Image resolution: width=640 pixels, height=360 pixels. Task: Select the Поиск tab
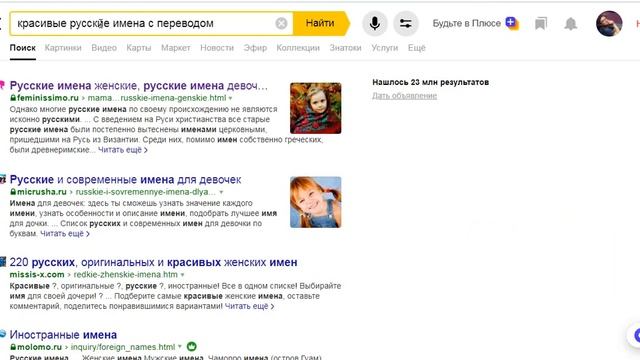[22, 48]
